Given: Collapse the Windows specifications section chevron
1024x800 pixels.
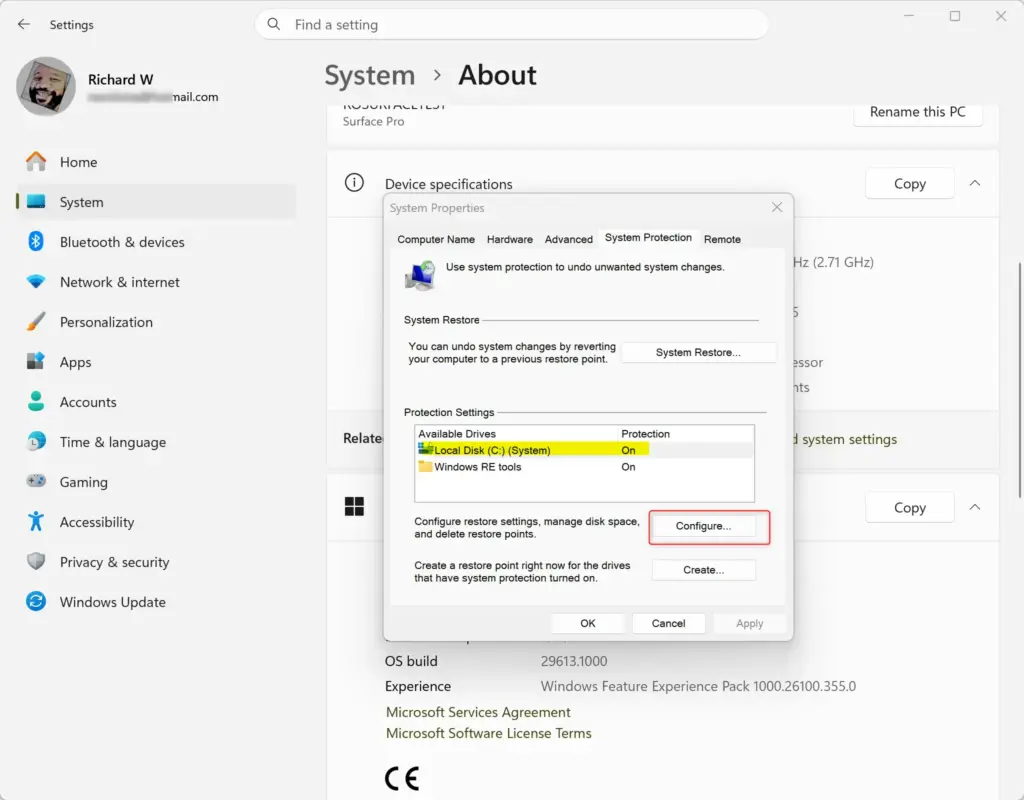Looking at the screenshot, I should (974, 507).
